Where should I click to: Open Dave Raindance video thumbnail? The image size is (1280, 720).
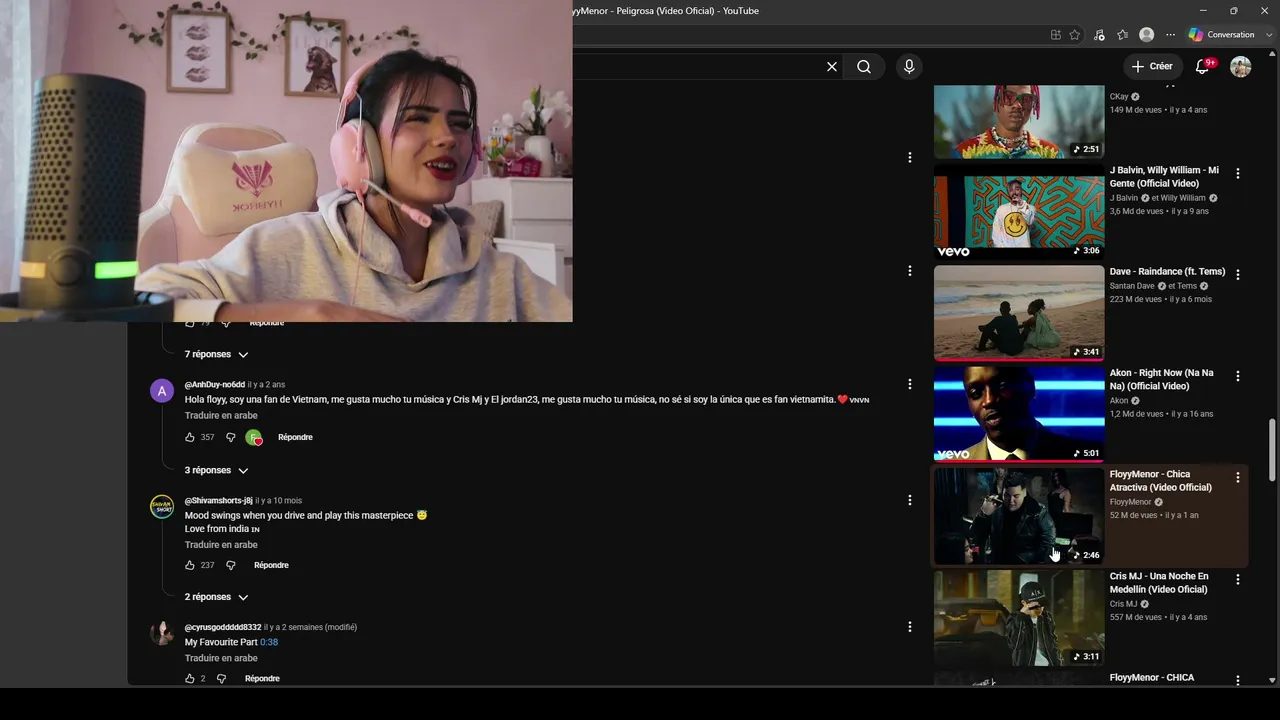pos(1019,313)
